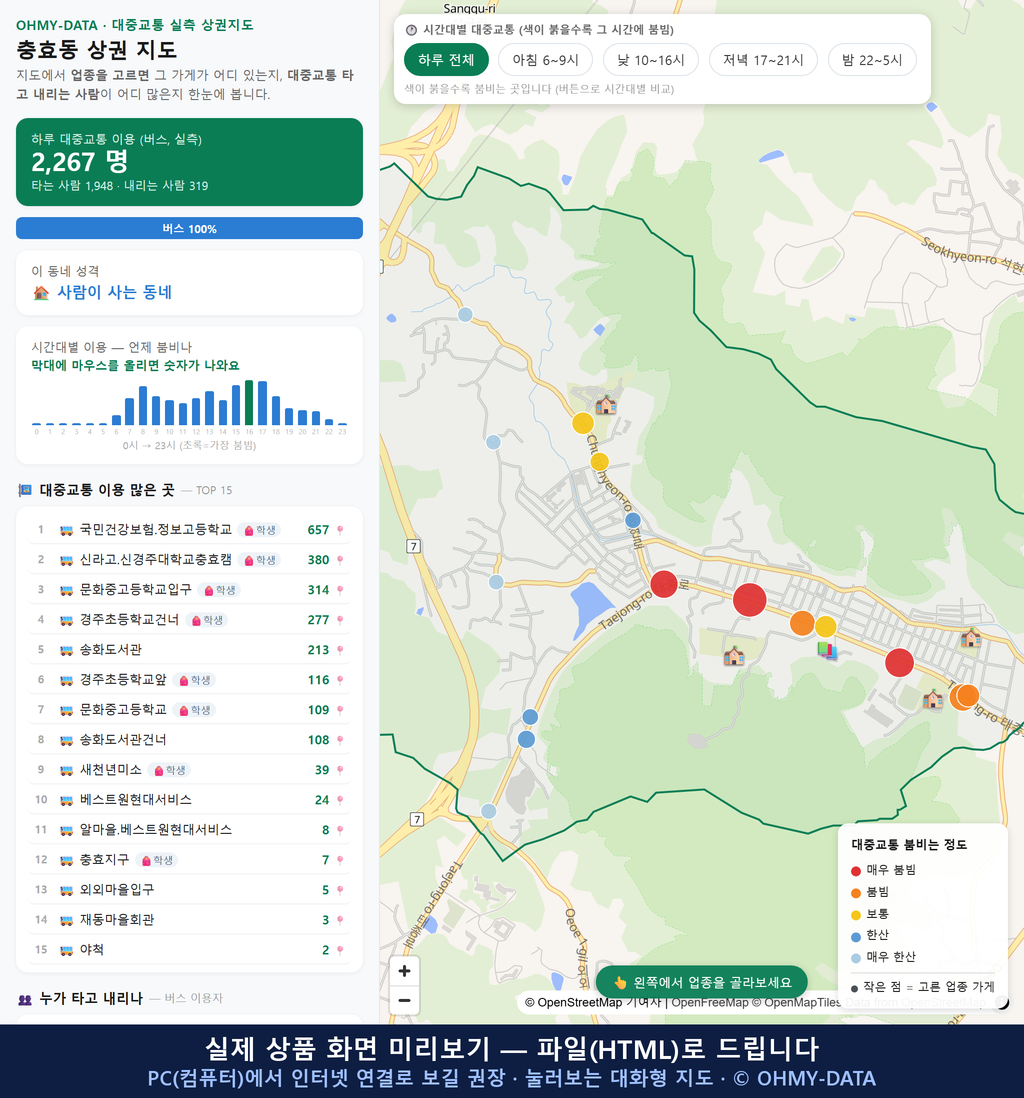Click bus icon of 외외마을입구 row
The image size is (1024, 1098).
coord(67,891)
